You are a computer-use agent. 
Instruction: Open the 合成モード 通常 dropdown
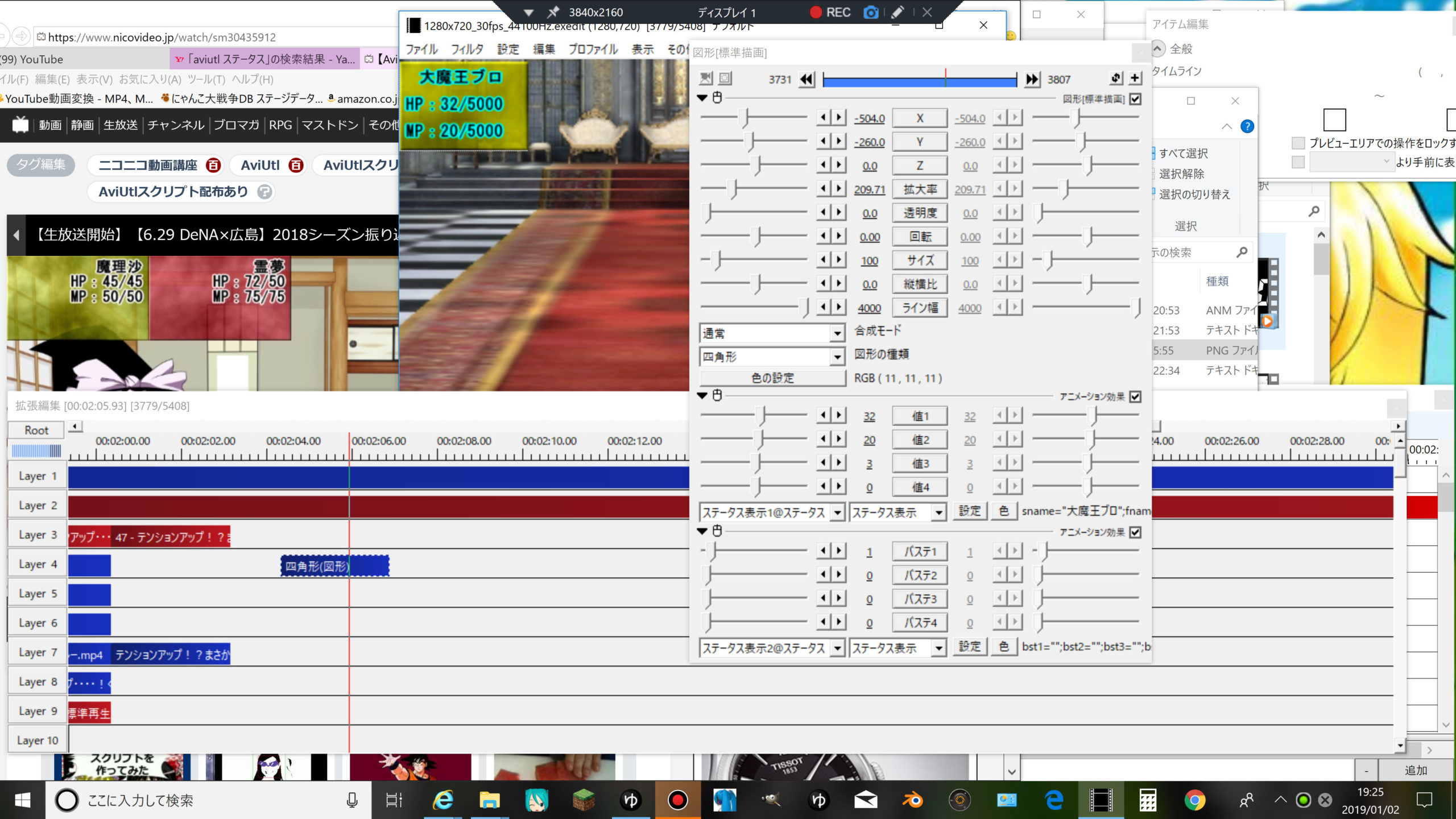[772, 333]
